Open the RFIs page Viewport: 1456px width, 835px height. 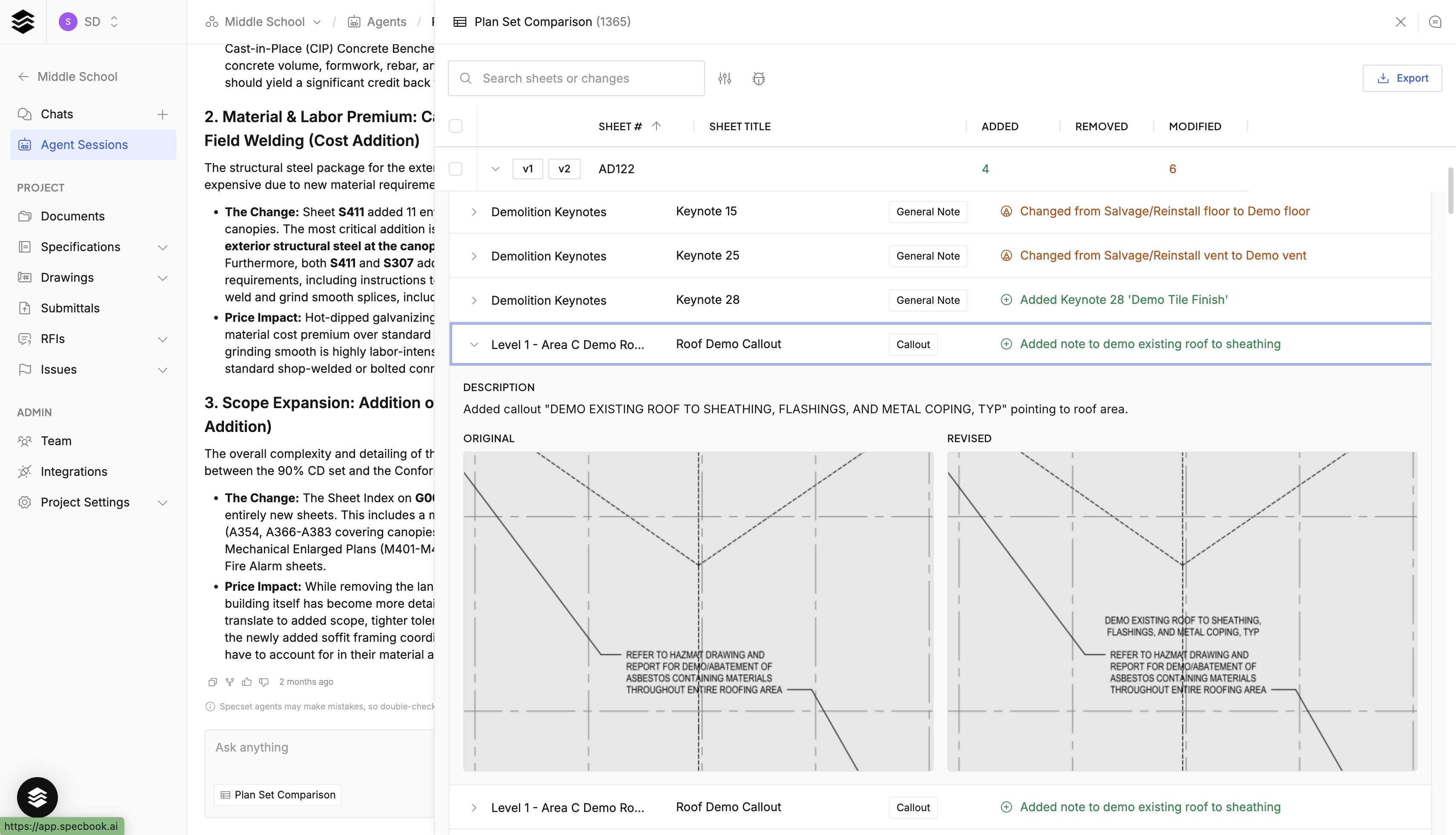pos(52,339)
